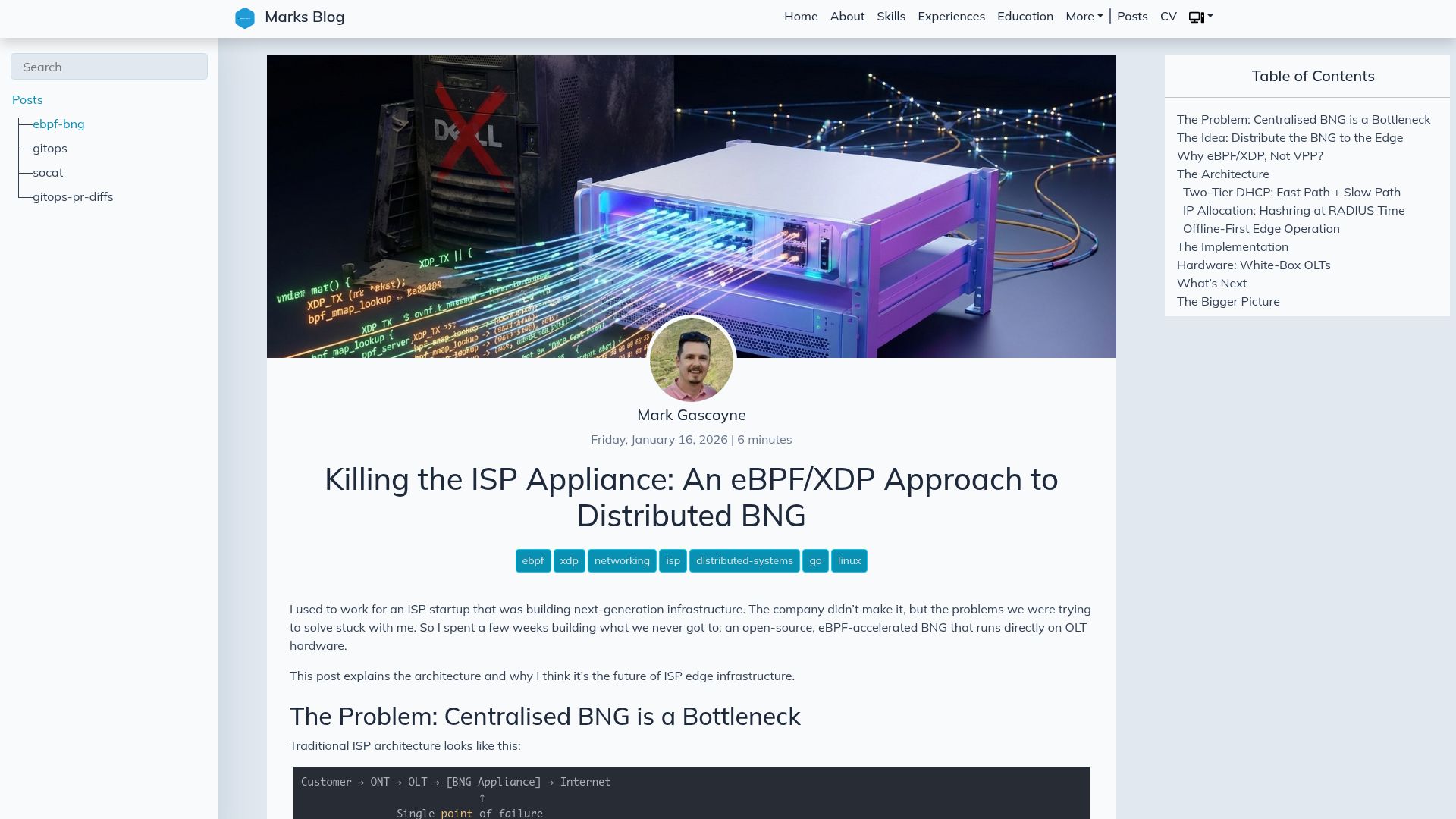Open 'Two-Tier DHCP: Fast Path + Slow Path'

[x=1291, y=193]
